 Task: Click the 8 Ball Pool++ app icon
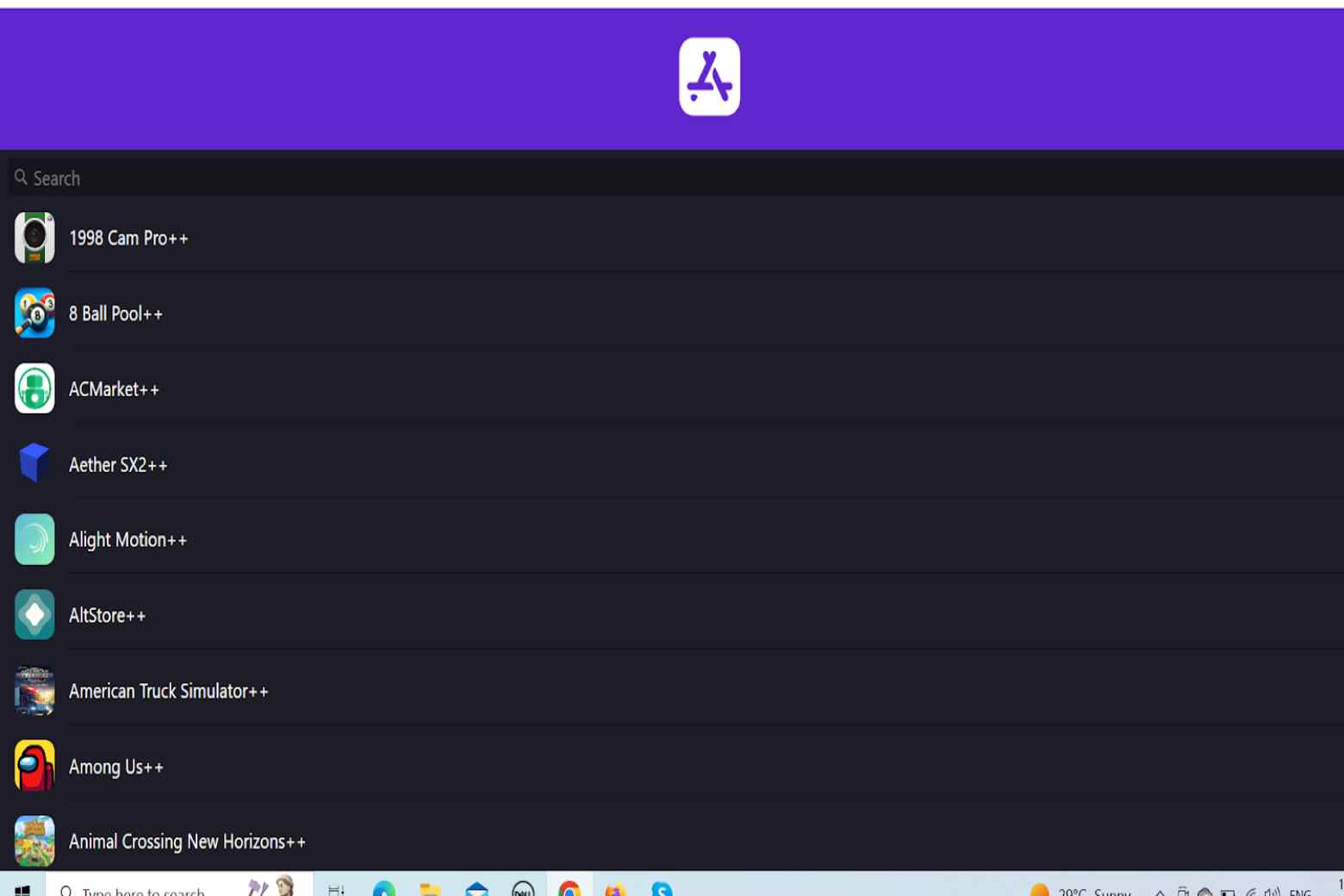coord(34,313)
